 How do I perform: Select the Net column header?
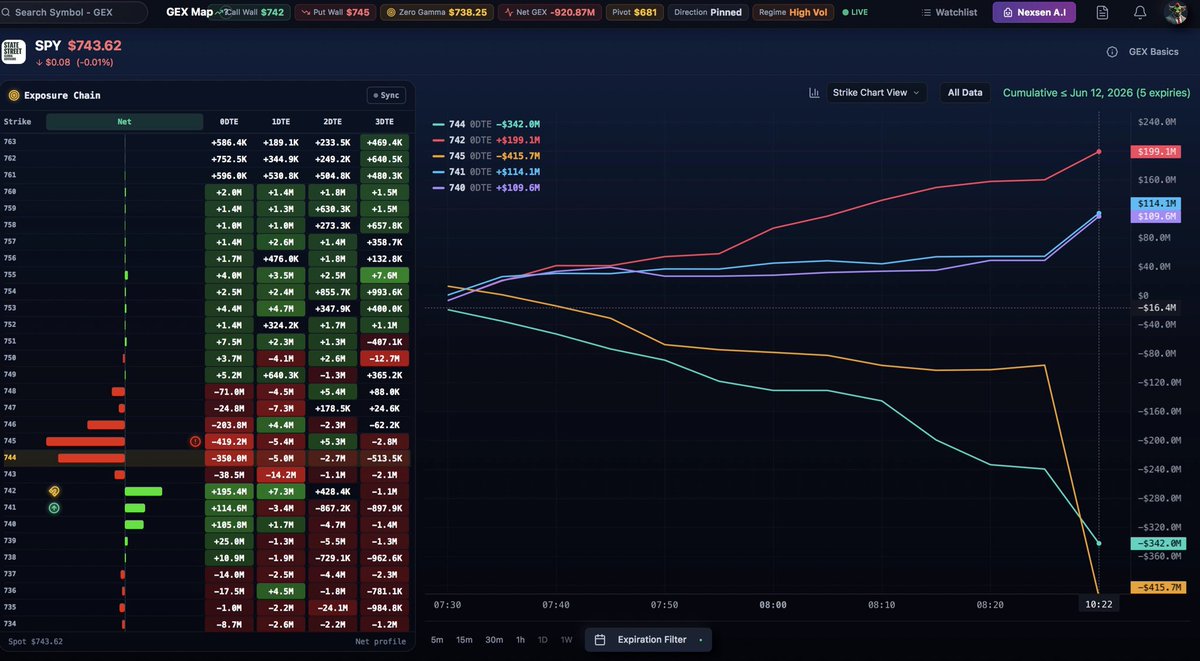124,121
